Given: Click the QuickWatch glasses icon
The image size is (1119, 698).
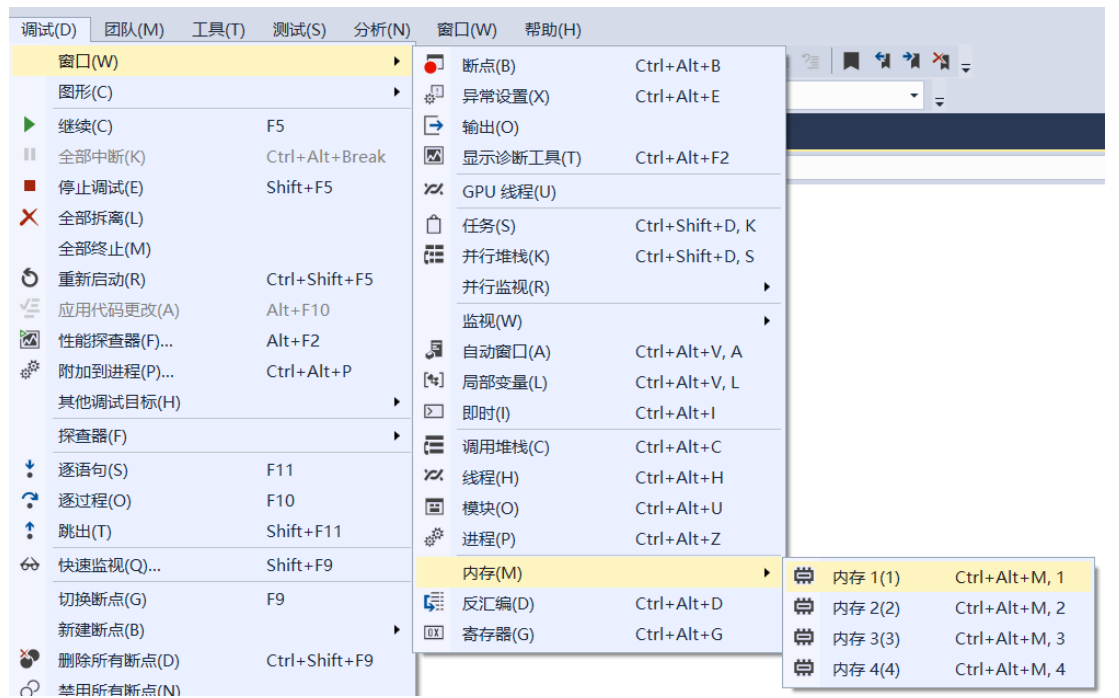Looking at the screenshot, I should [29, 565].
